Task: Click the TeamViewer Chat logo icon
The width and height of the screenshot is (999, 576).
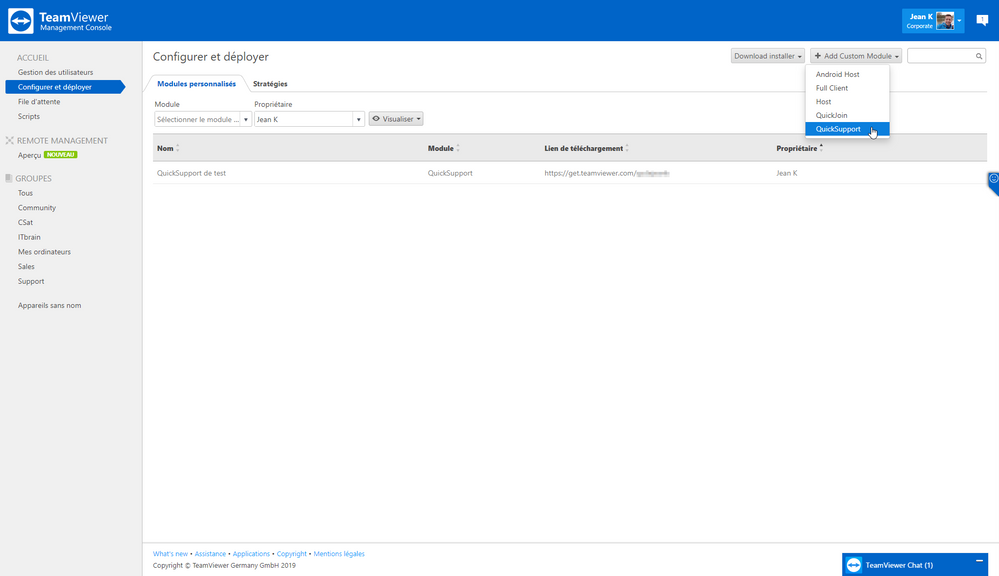Action: click(x=854, y=565)
